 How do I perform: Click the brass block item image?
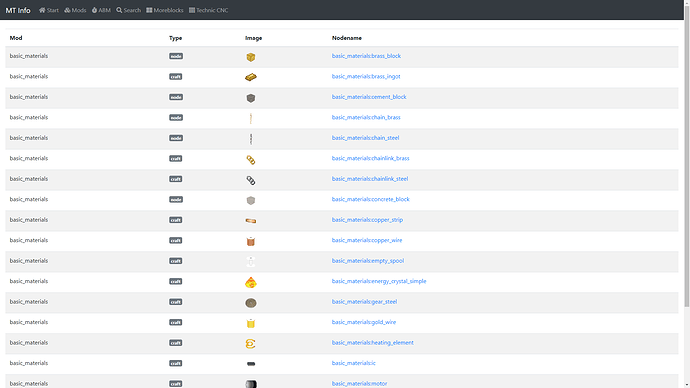tap(250, 57)
